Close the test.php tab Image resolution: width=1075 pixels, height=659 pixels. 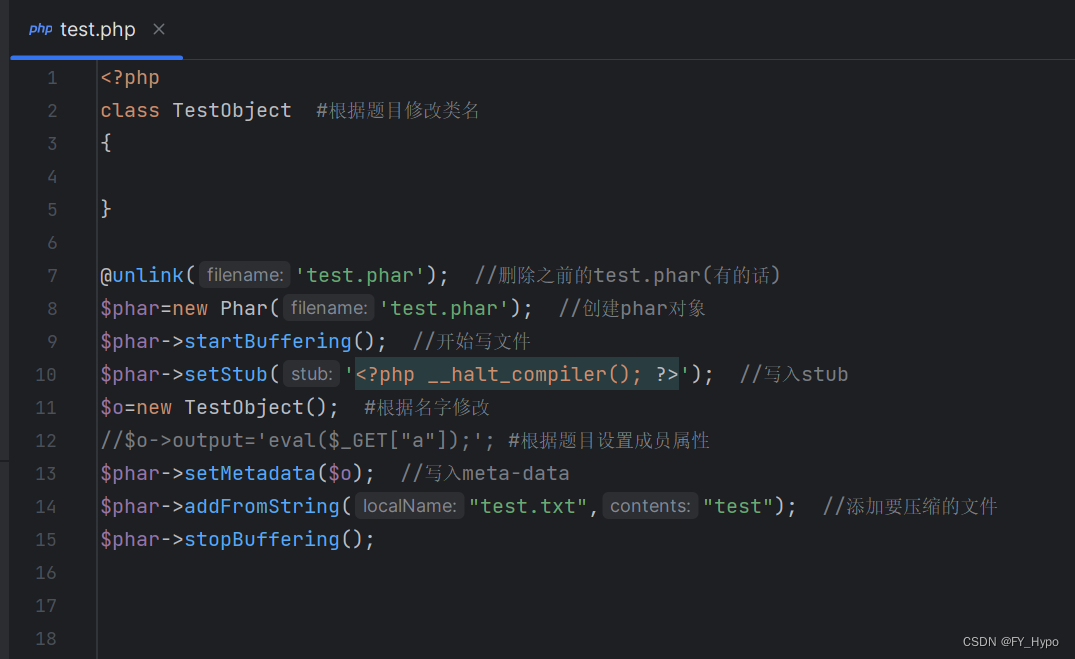point(159,29)
